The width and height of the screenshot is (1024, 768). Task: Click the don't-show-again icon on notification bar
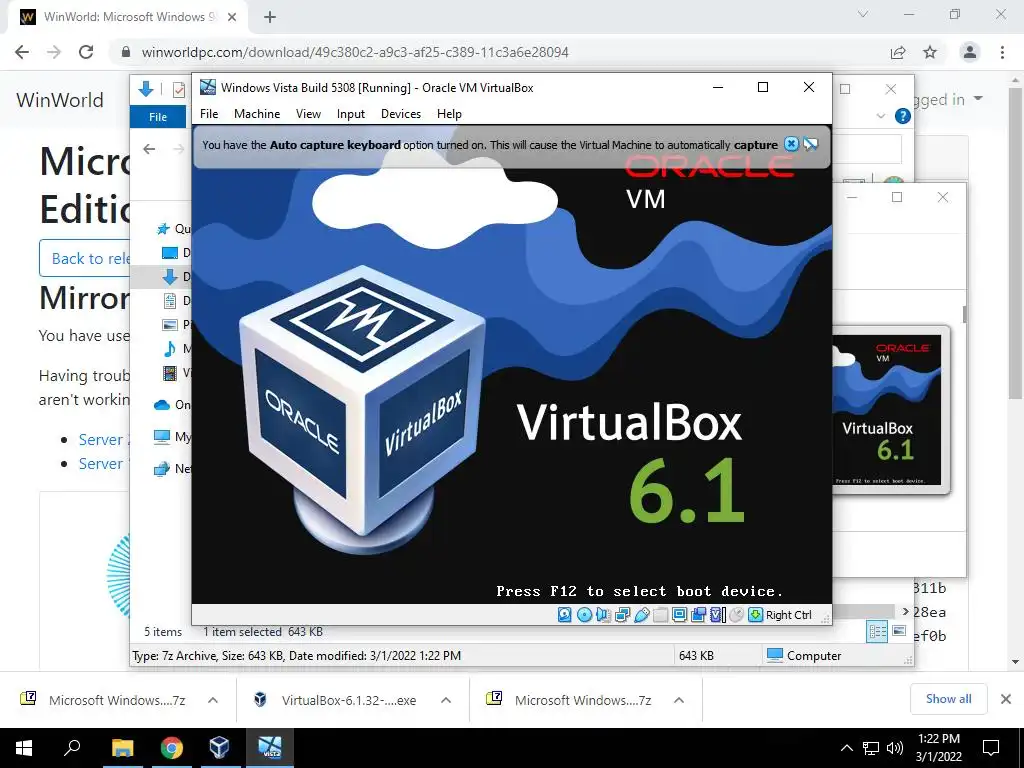[810, 144]
